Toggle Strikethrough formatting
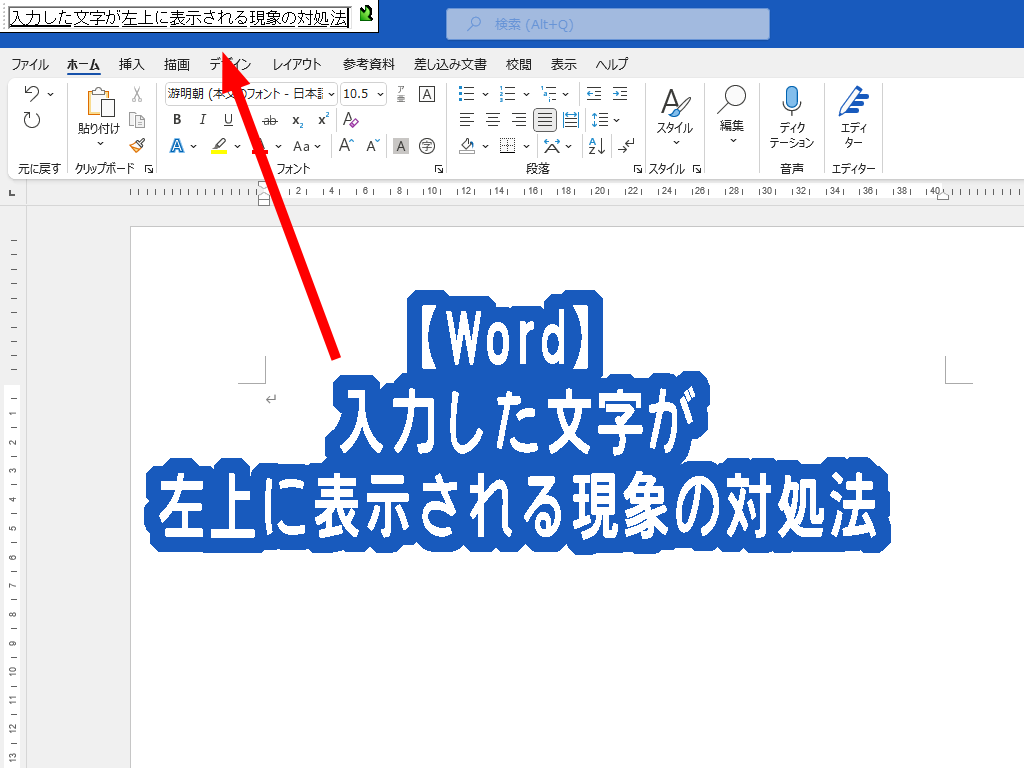 [269, 120]
